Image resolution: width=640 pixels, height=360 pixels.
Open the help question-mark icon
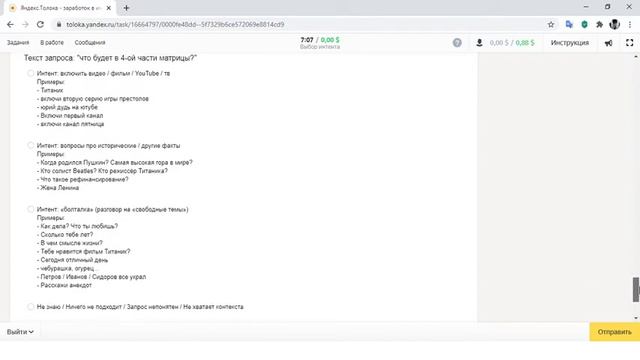click(x=457, y=42)
